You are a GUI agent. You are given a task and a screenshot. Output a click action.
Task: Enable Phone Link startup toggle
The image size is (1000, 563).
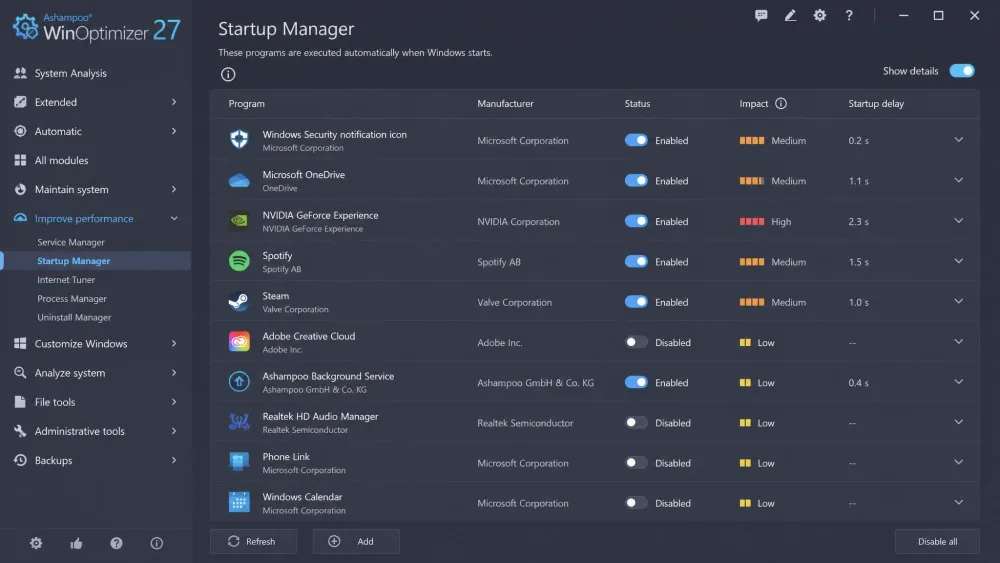[x=636, y=463]
